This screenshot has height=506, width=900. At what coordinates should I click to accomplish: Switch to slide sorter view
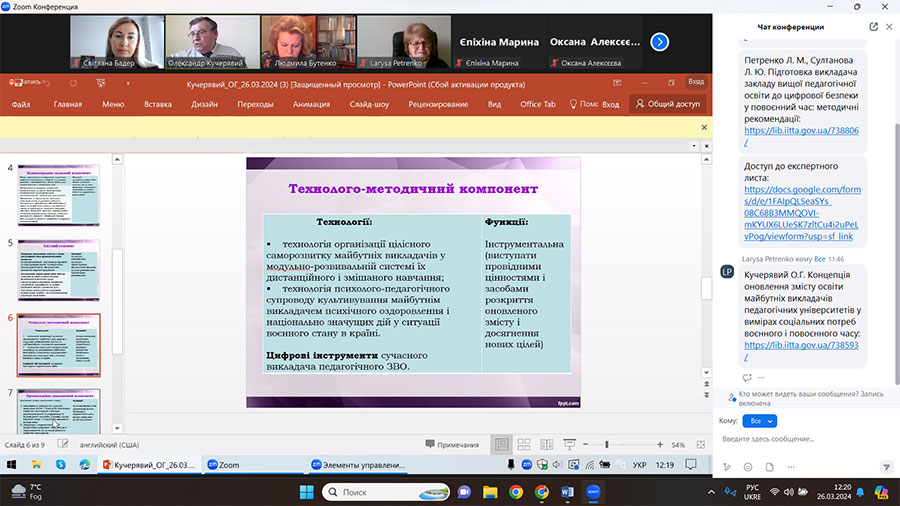pos(524,444)
